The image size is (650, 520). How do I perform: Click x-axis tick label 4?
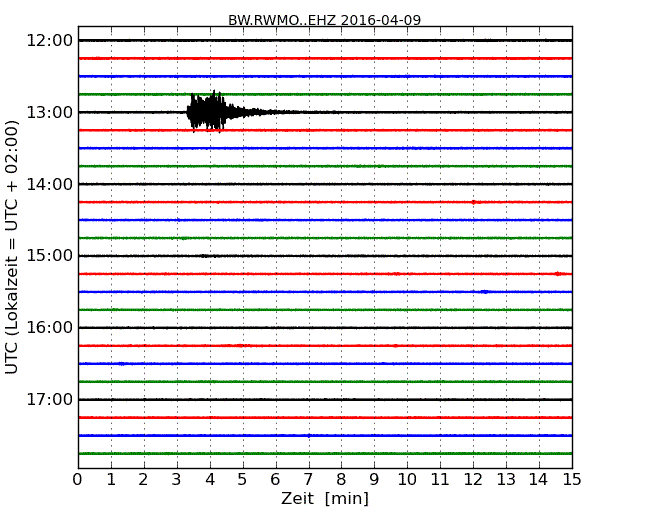click(x=210, y=480)
